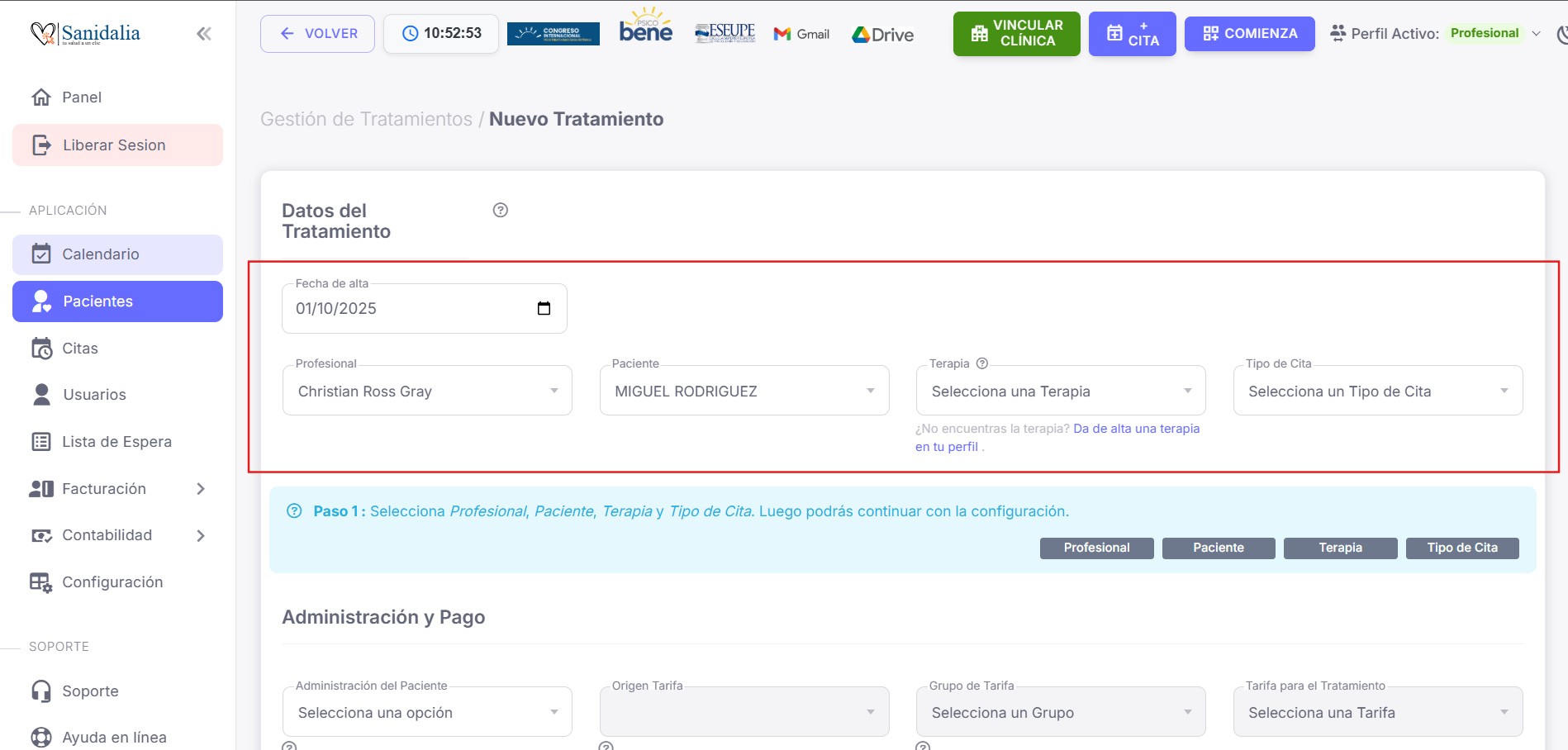Viewport: 1568px width, 750px height.
Task: Click help icon next to Datos del Tratamiento
Action: coord(500,210)
